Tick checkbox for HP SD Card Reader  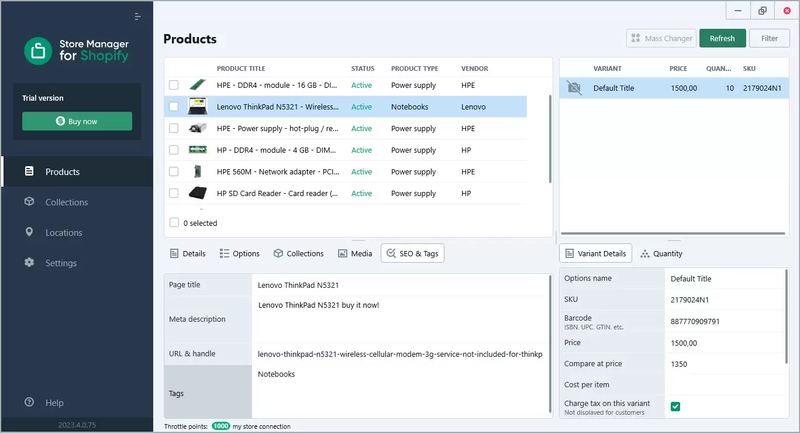click(x=174, y=193)
